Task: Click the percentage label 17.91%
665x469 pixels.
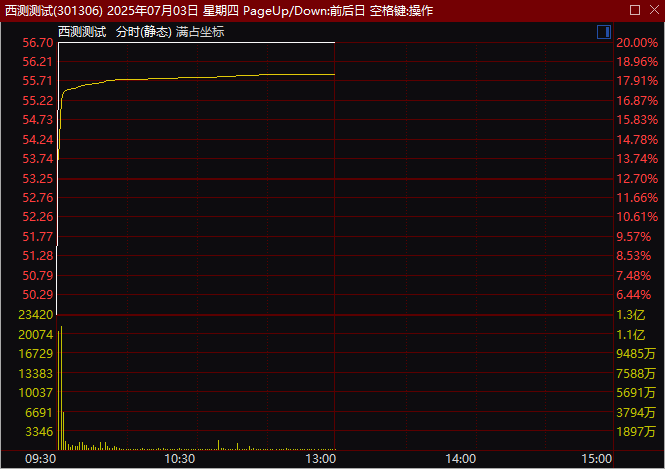Action: click(x=637, y=81)
